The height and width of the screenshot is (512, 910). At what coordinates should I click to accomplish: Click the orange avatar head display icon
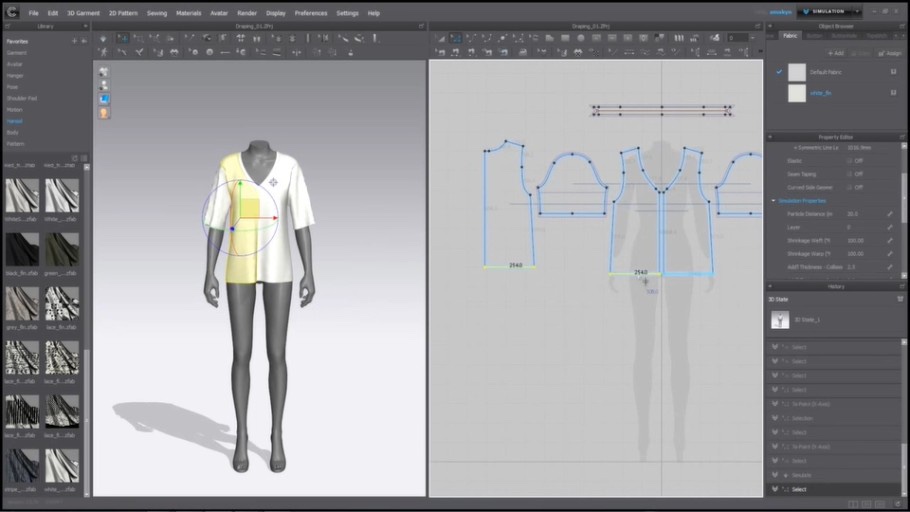pyautogui.click(x=104, y=114)
